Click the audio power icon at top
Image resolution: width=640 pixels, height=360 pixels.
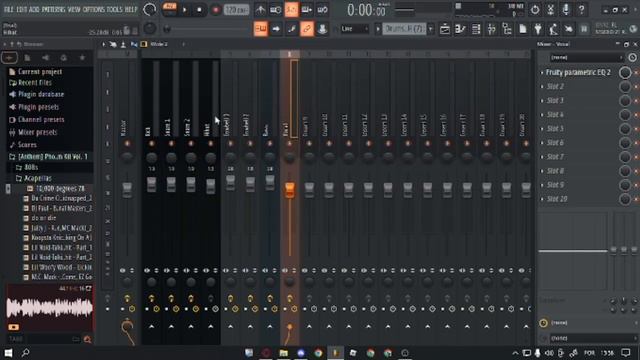pos(535,9)
